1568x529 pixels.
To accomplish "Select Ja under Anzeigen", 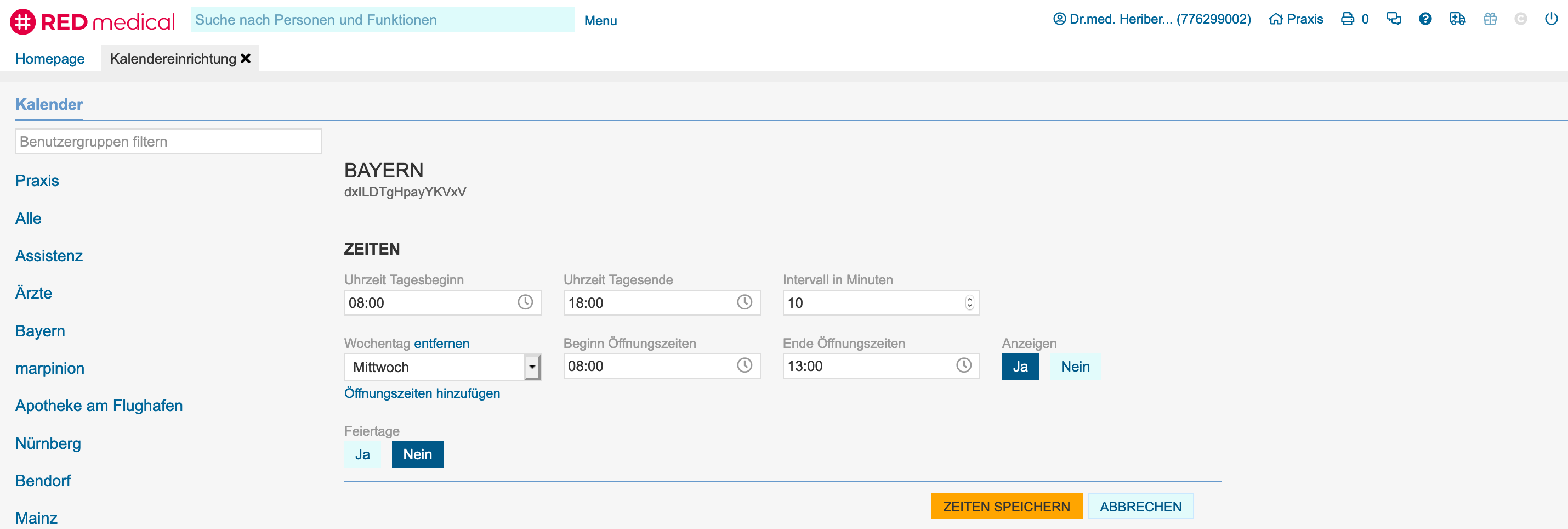I will [1020, 367].
